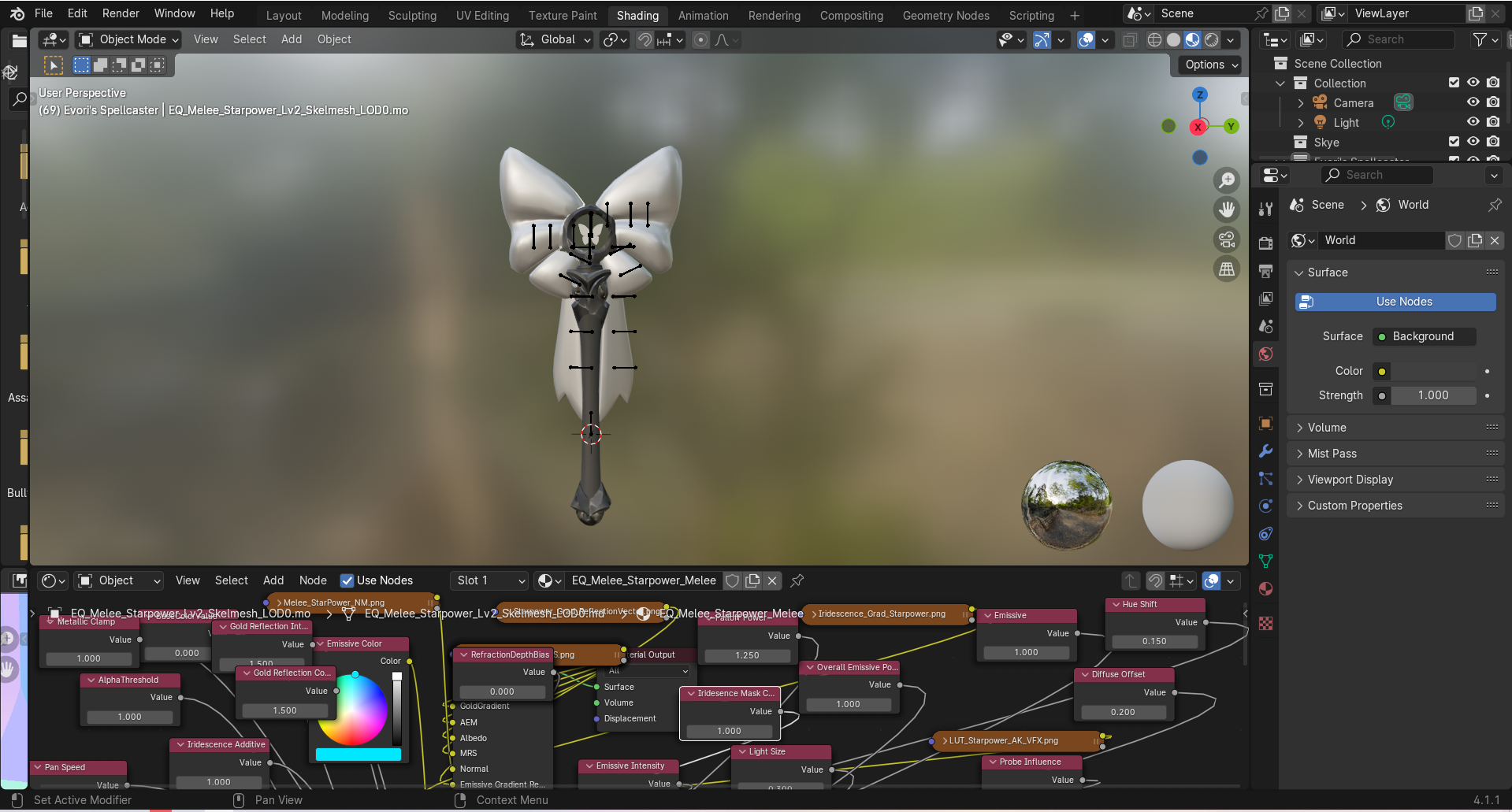Image resolution: width=1512 pixels, height=812 pixels.
Task: Hide the Camera object in viewport
Action: point(1473,102)
